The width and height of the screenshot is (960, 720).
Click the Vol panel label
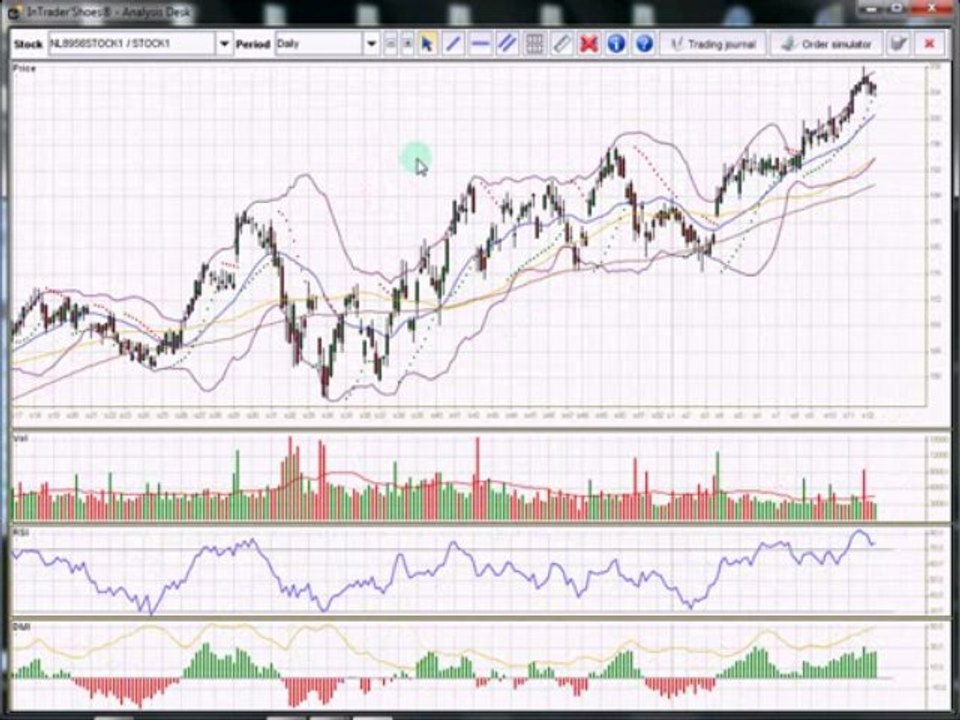20,438
